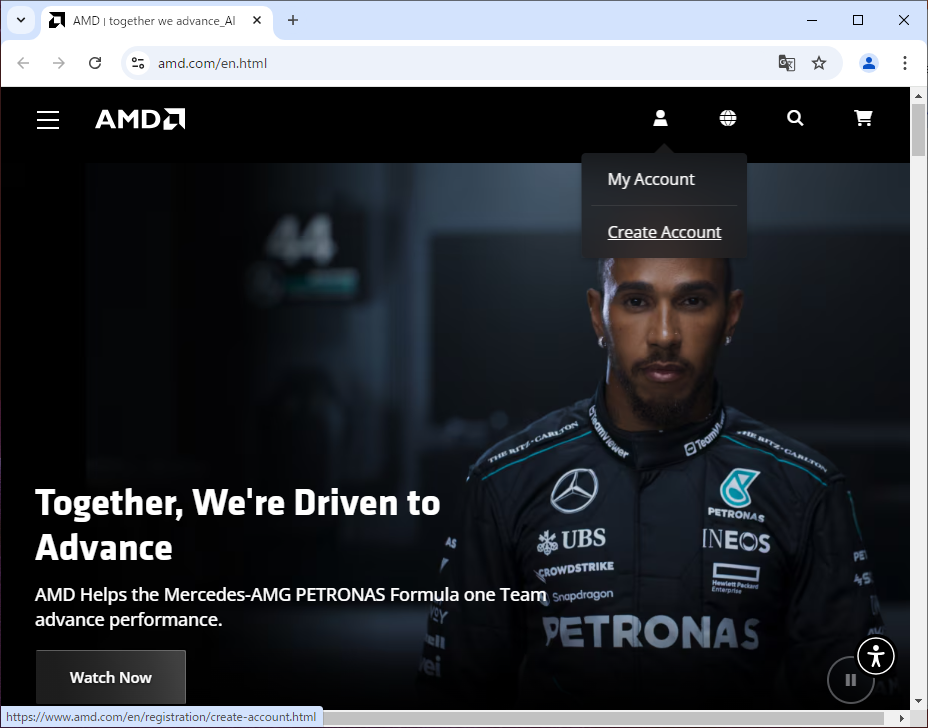Image resolution: width=928 pixels, height=728 pixels.
Task: Select Create Account from dropdown menu
Action: pyautogui.click(x=664, y=232)
